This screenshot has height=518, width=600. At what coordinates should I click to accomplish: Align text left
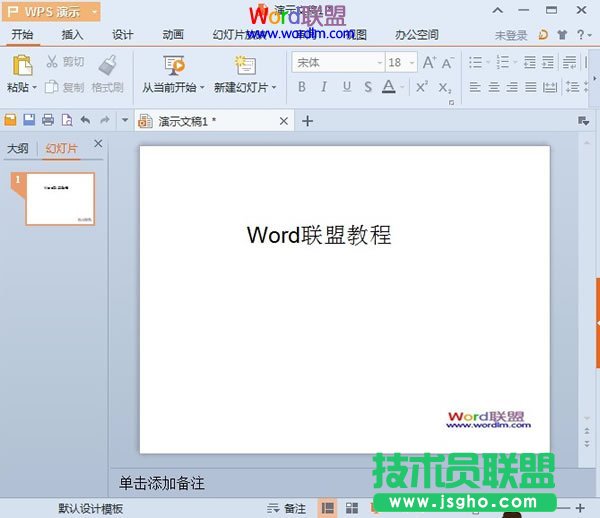click(x=475, y=87)
